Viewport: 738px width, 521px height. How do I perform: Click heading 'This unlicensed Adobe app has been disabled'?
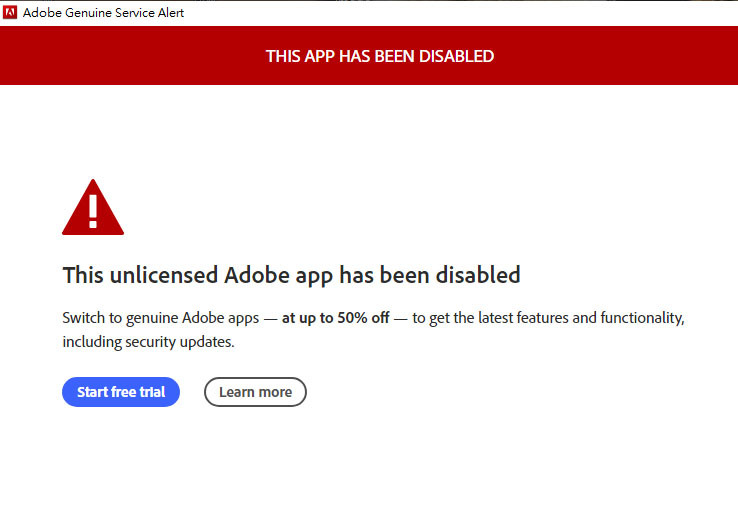coord(291,275)
